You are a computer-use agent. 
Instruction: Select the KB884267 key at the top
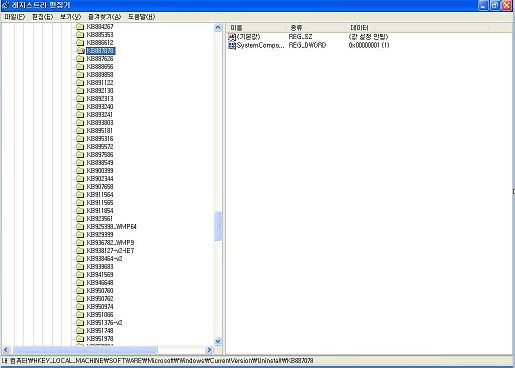100,27
